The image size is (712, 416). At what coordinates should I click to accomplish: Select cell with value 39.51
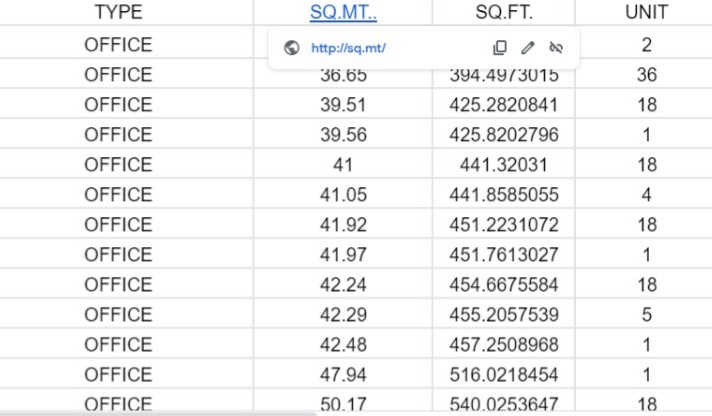coord(343,104)
